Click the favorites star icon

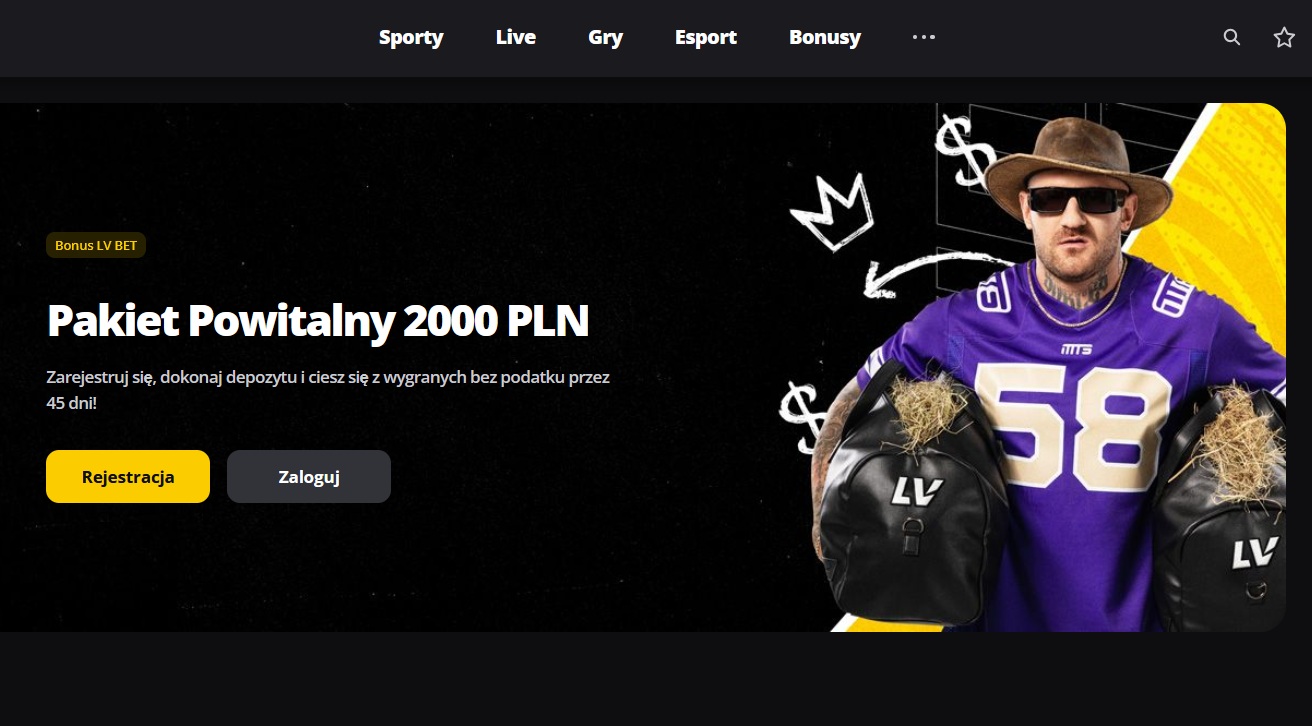pos(1284,37)
